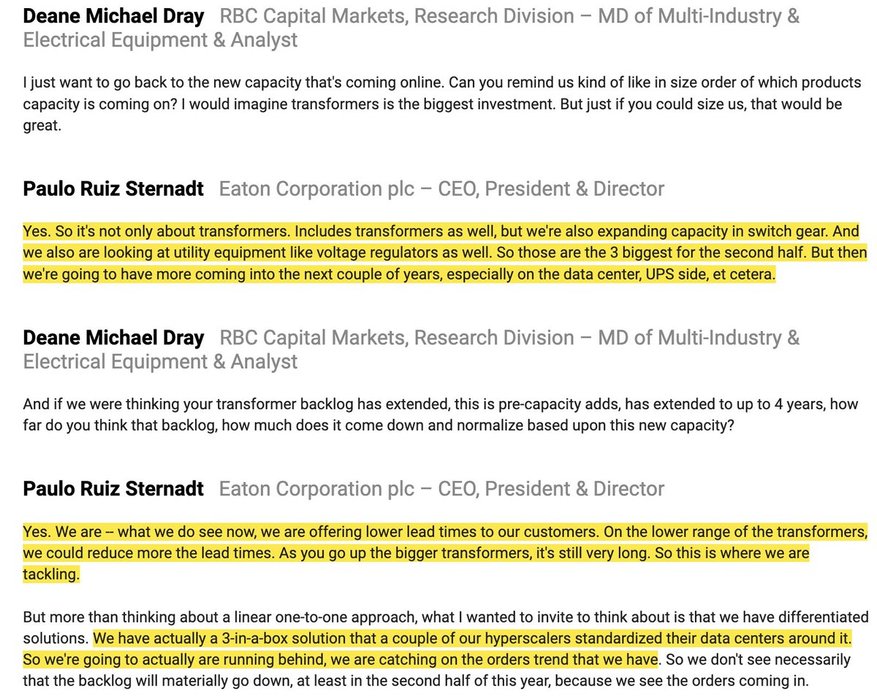This screenshot has height=700, width=877.
Task: Click highlighted '3-in-a-box solution' sentence
Action: tap(472, 638)
